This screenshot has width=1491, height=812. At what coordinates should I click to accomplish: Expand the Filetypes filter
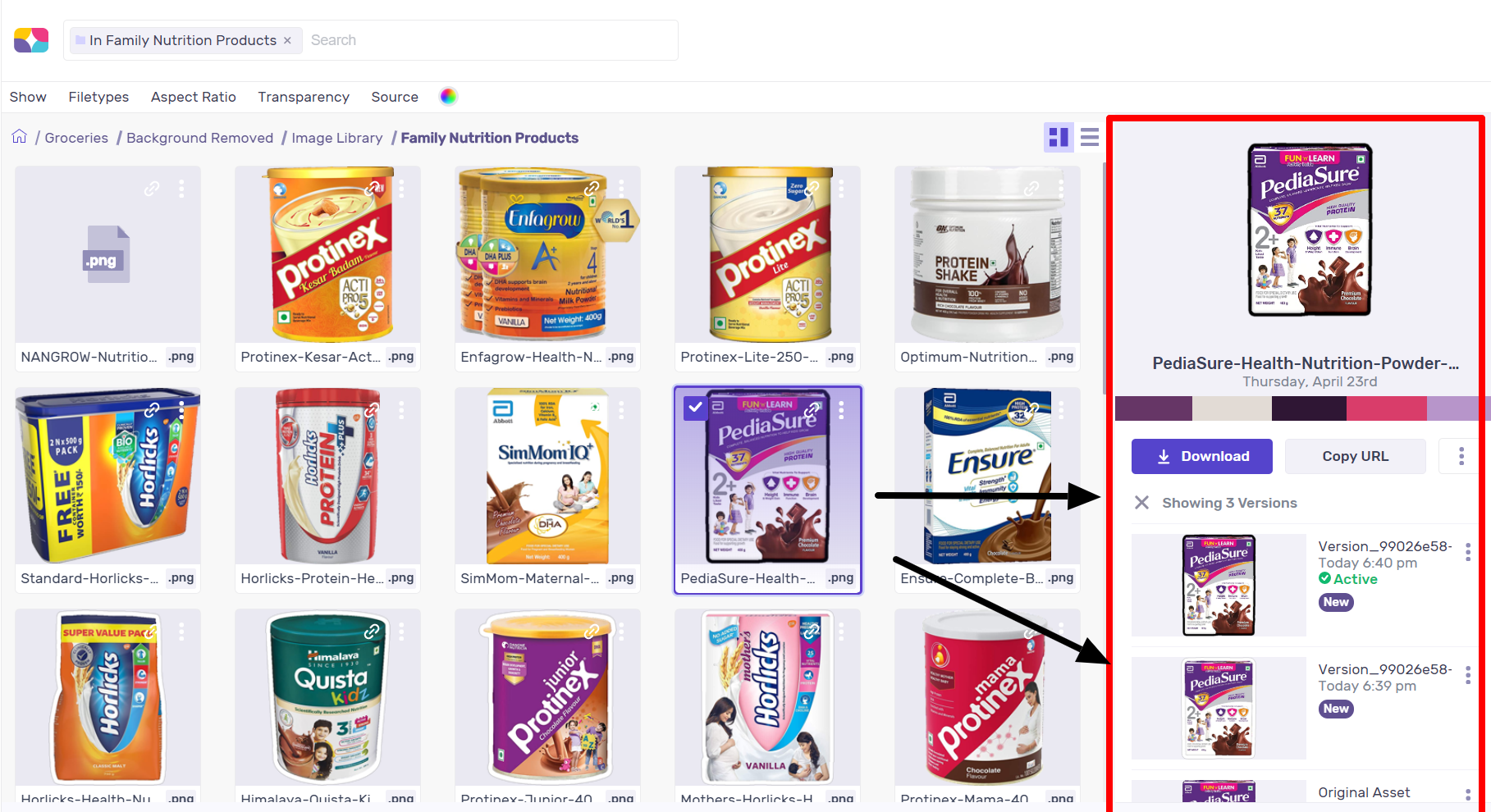pyautogui.click(x=98, y=97)
